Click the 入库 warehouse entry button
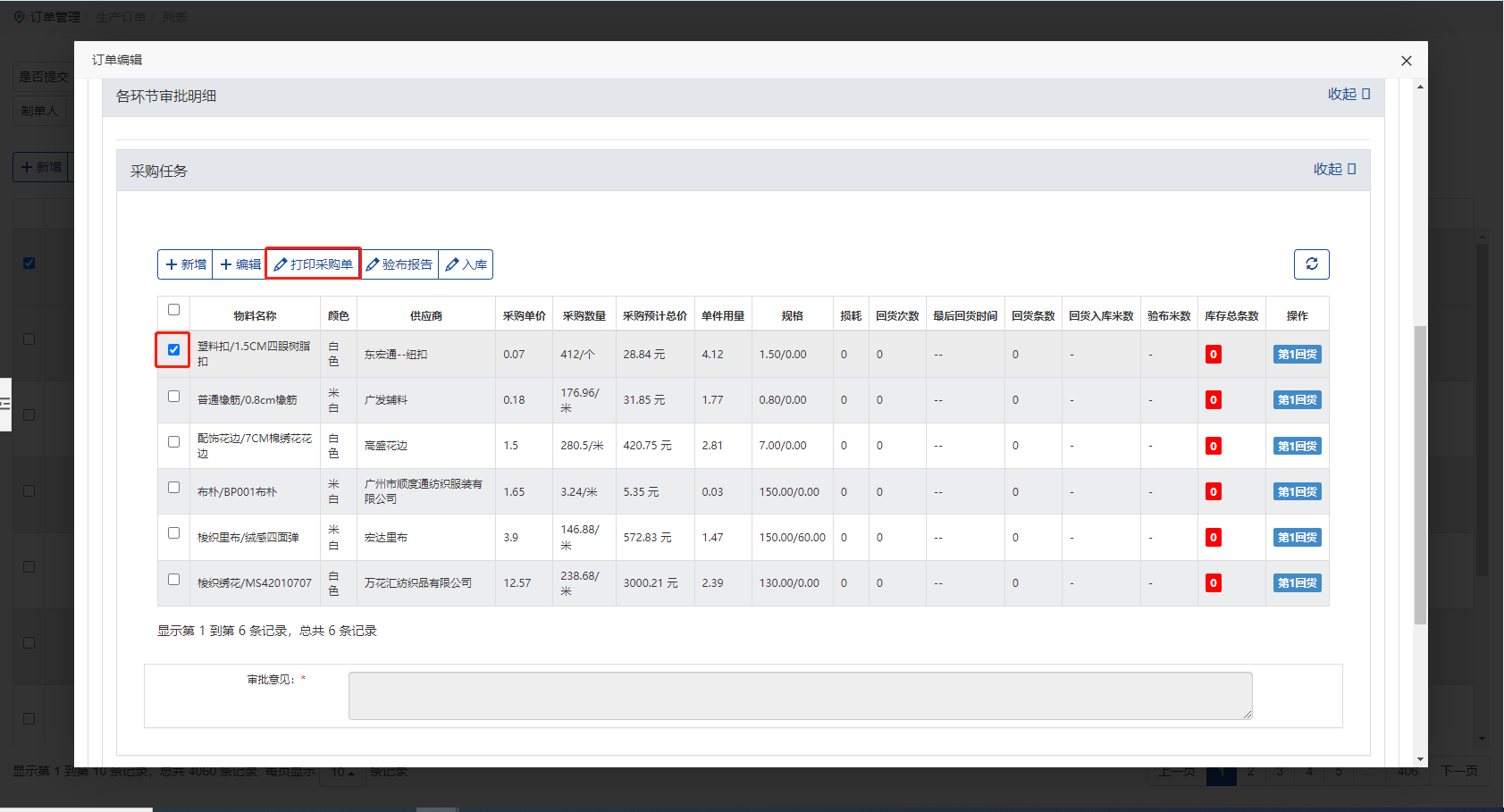Viewport: 1504px width, 812px height. click(x=466, y=264)
